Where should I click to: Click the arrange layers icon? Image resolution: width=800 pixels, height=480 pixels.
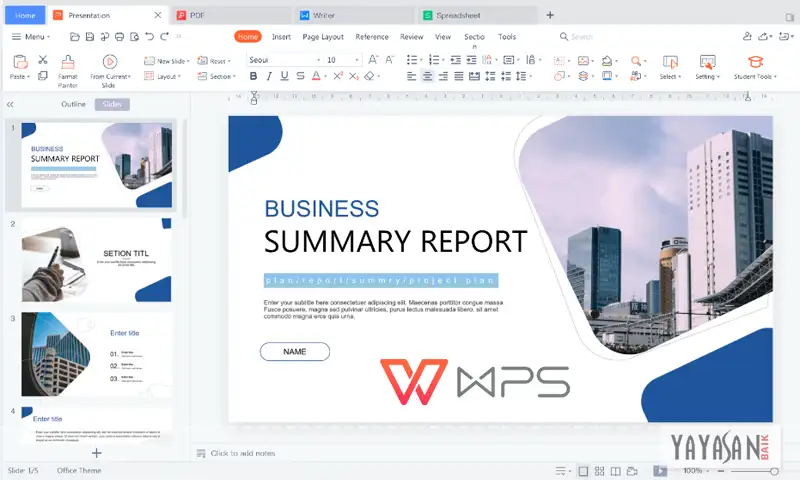(583, 76)
